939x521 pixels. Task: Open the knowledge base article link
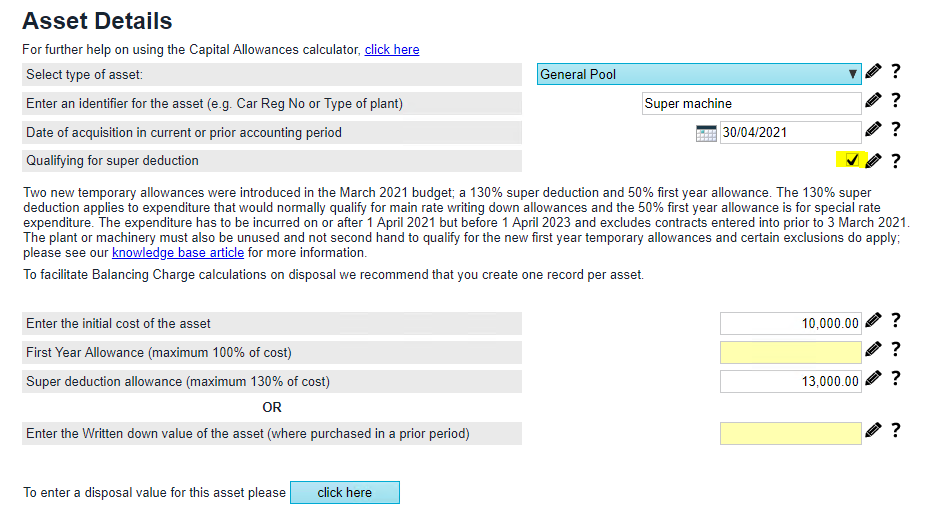[x=177, y=253]
